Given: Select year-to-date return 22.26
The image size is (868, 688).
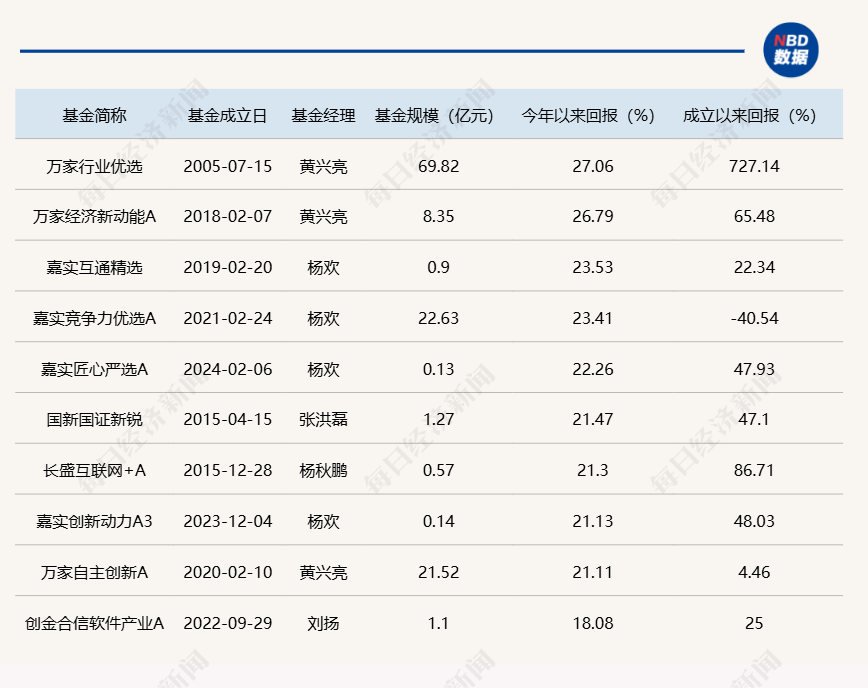Looking at the screenshot, I should (x=593, y=369).
